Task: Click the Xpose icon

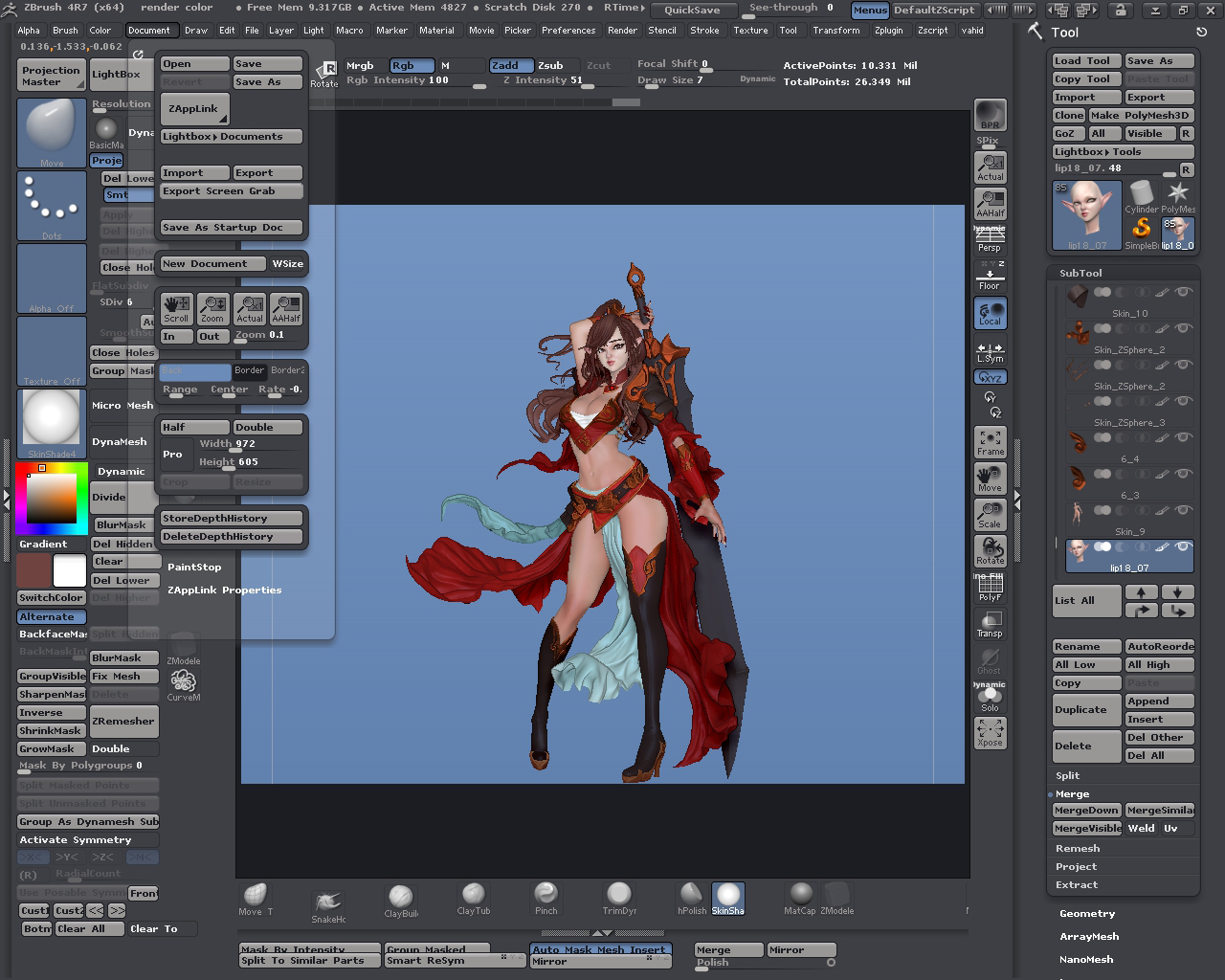Action: point(990,733)
